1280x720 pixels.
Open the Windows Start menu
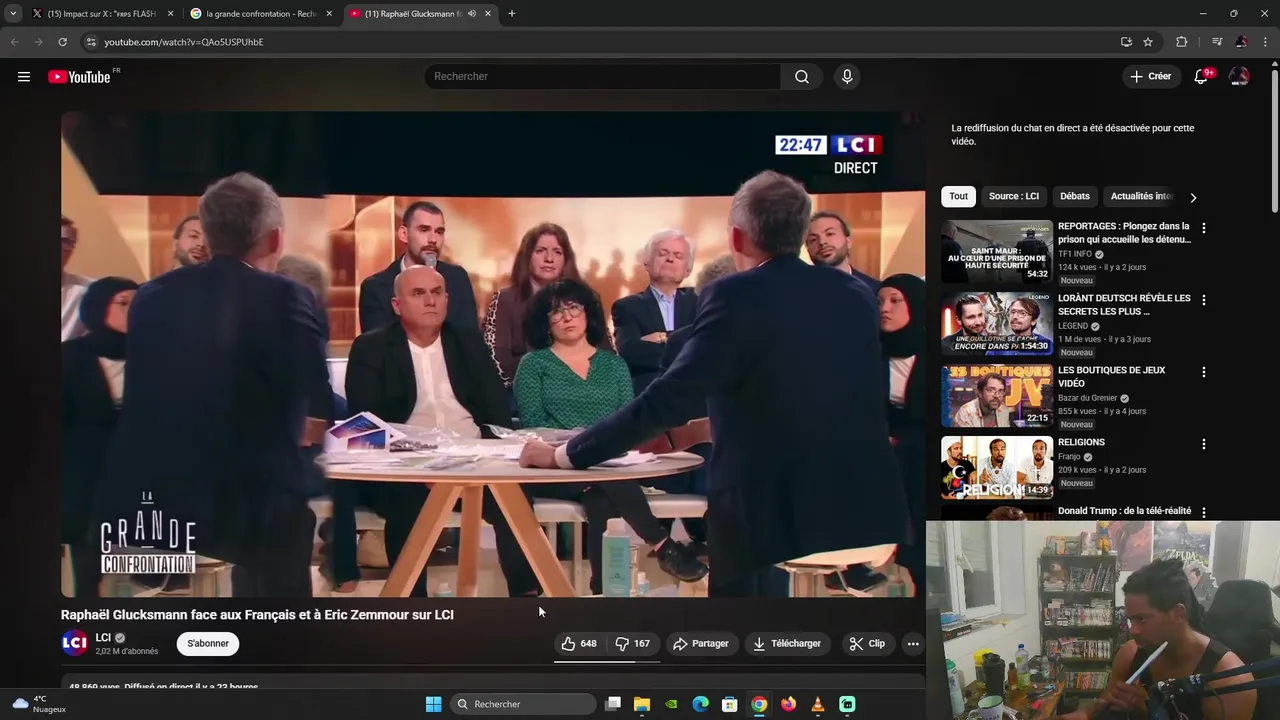click(433, 704)
